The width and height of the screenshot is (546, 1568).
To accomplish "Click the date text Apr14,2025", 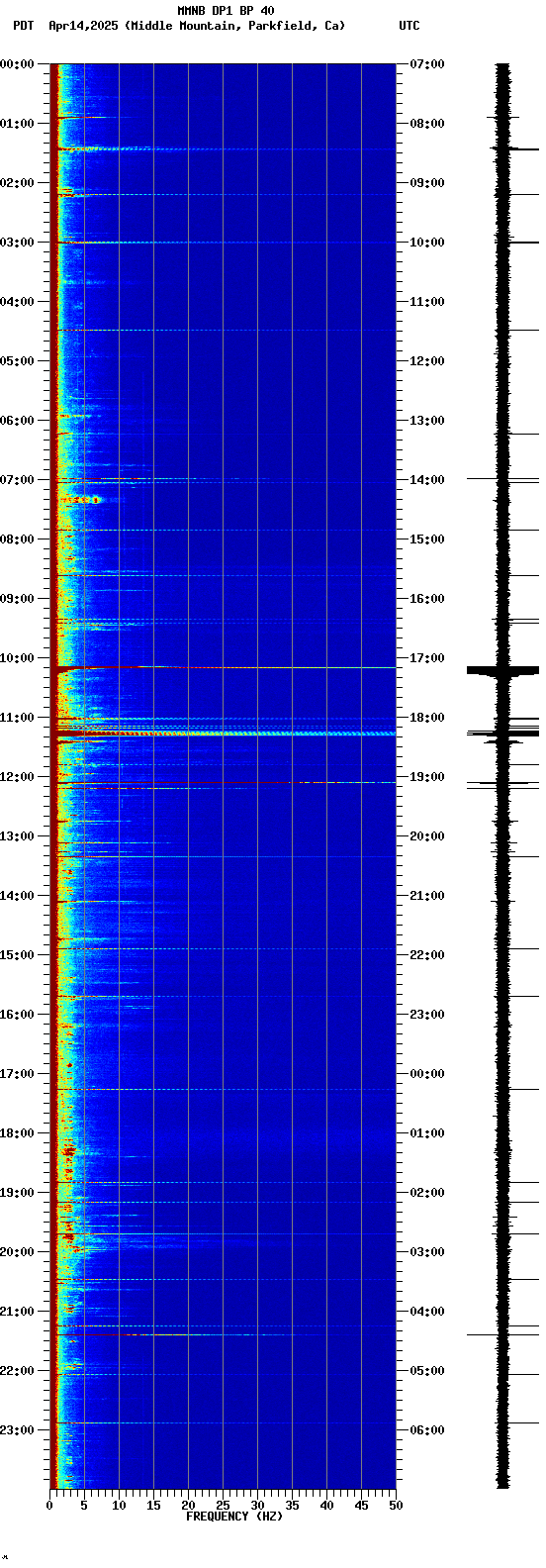I will 83,26.
